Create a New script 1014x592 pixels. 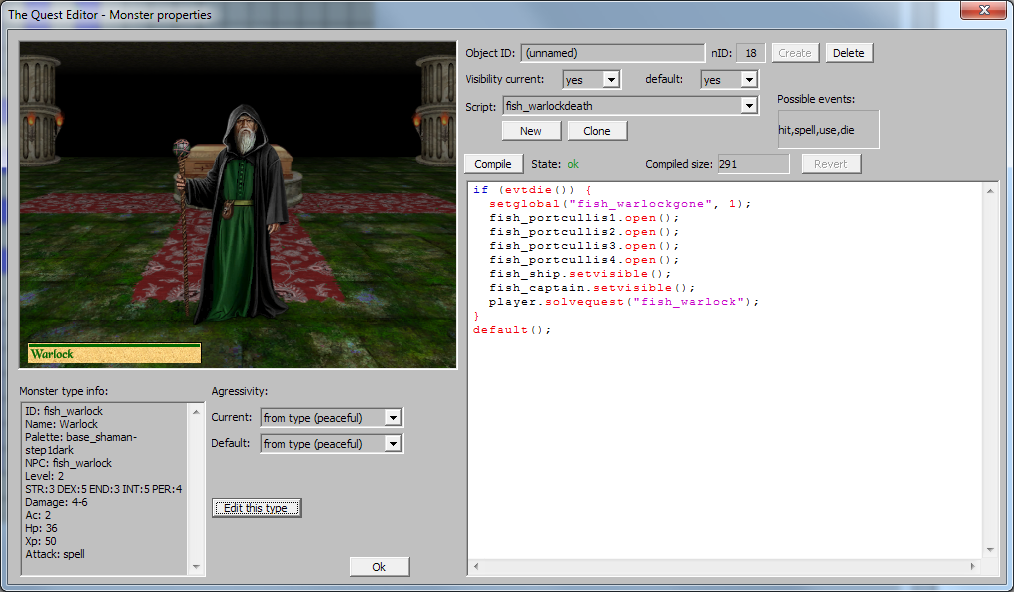tap(531, 131)
